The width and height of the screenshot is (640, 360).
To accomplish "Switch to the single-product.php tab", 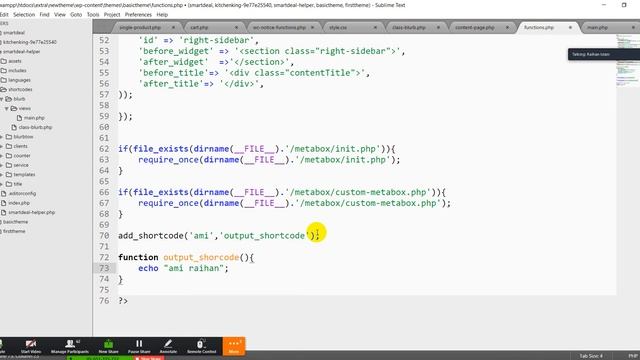I will click(140, 27).
